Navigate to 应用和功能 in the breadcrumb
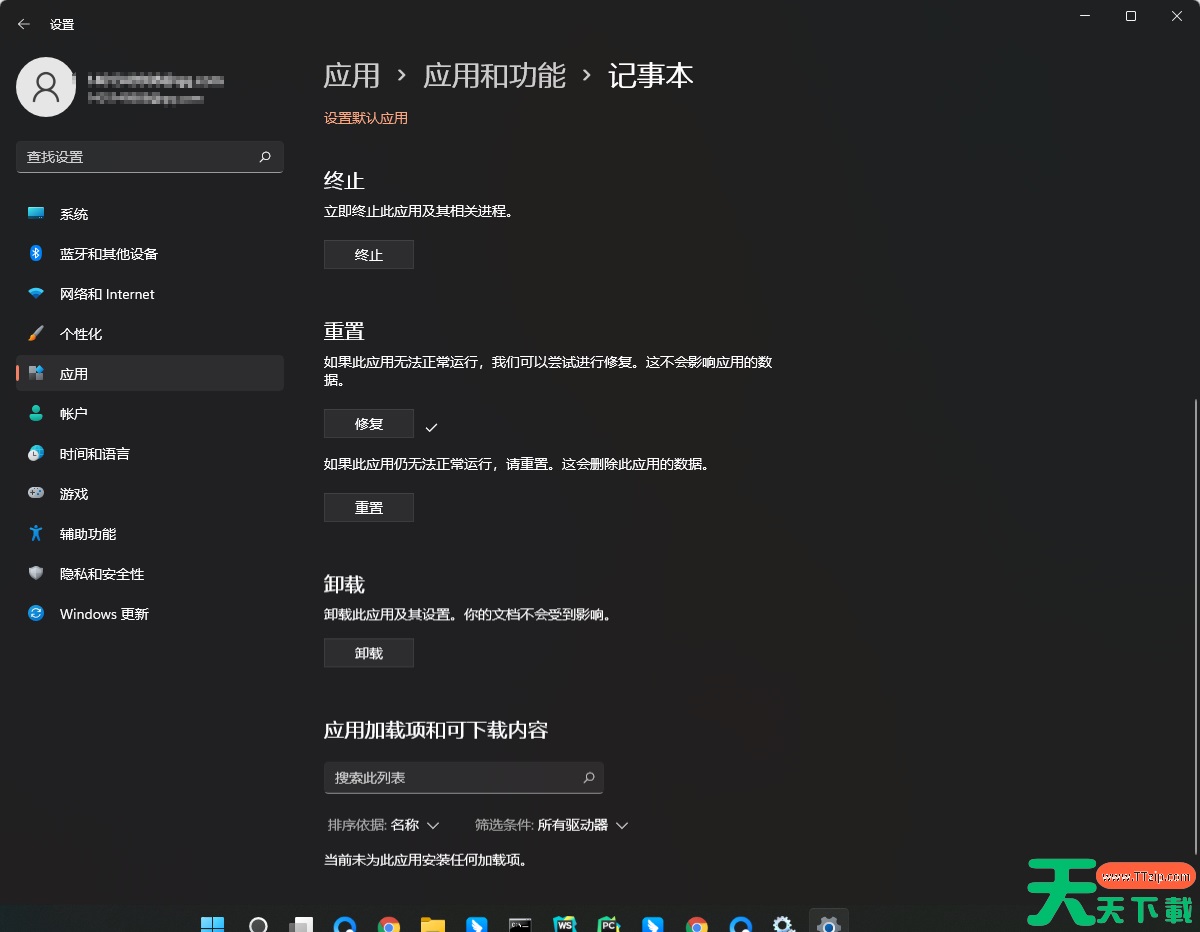Viewport: 1200px width, 932px height. [x=495, y=76]
